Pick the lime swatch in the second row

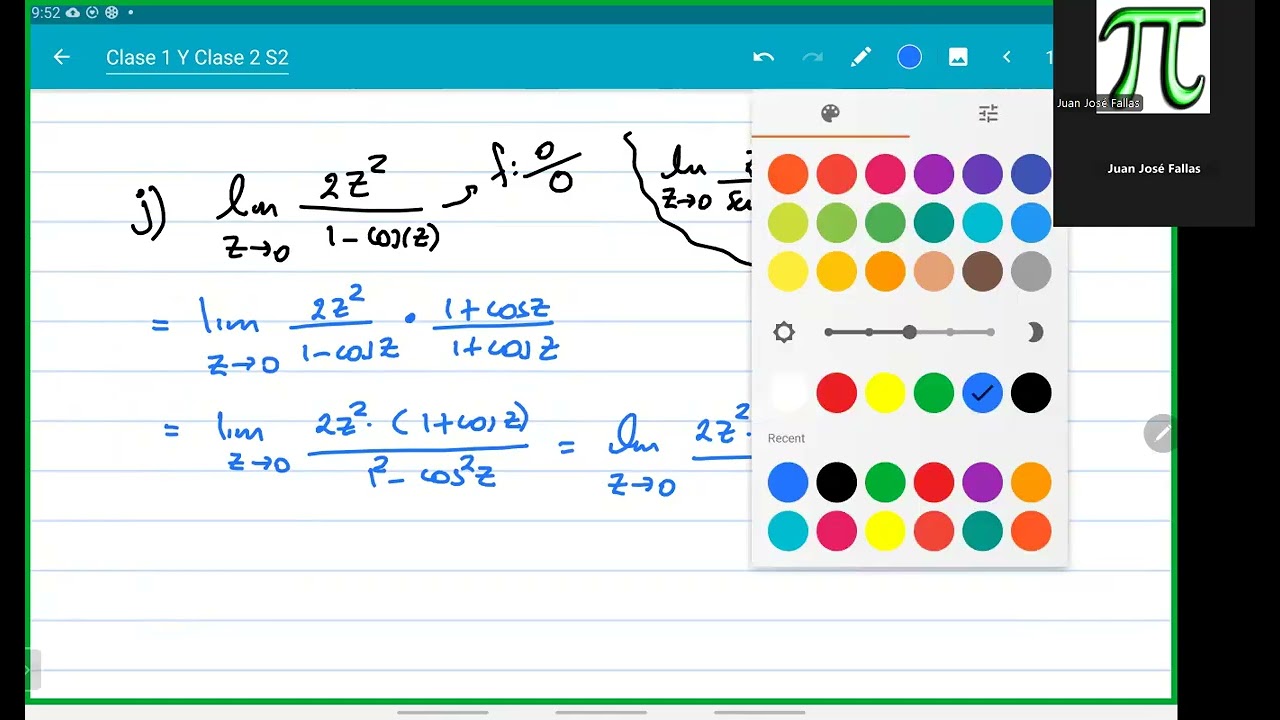(x=788, y=223)
